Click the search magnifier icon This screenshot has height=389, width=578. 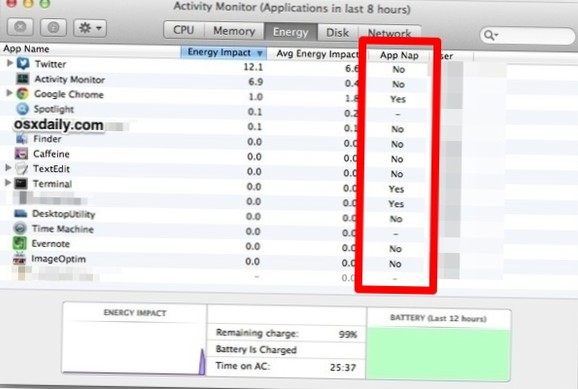pos(490,35)
